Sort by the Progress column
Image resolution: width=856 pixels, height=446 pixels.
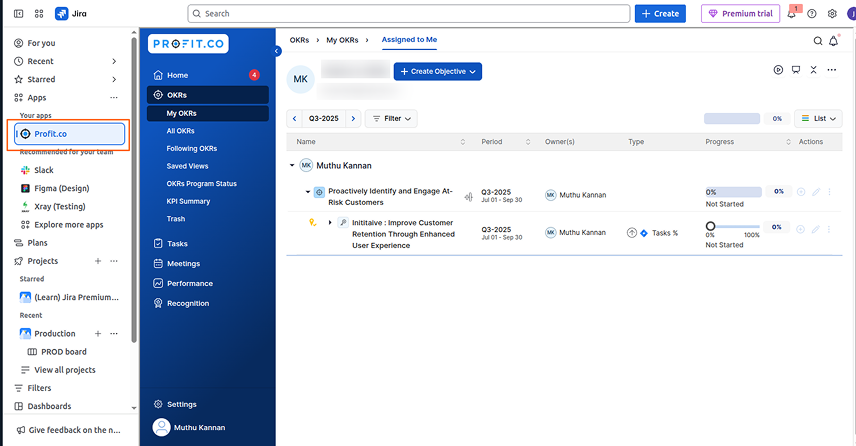788,142
